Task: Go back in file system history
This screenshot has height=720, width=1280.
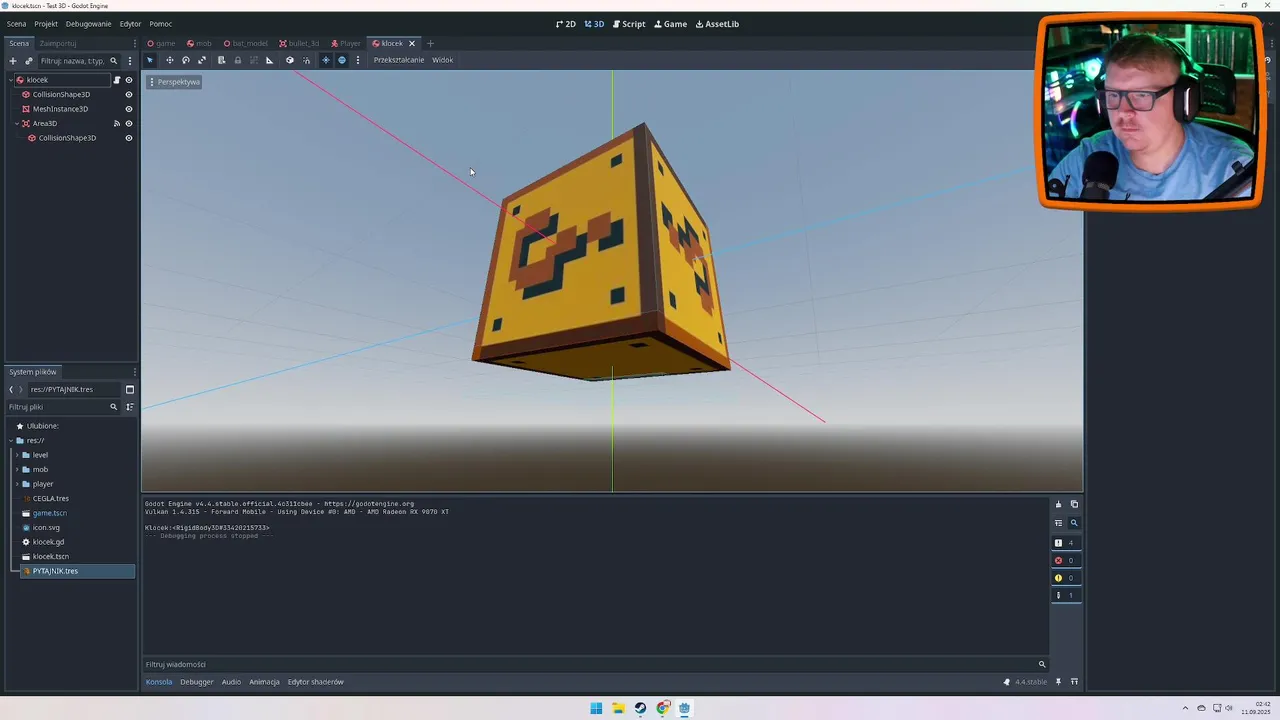Action: pos(11,390)
